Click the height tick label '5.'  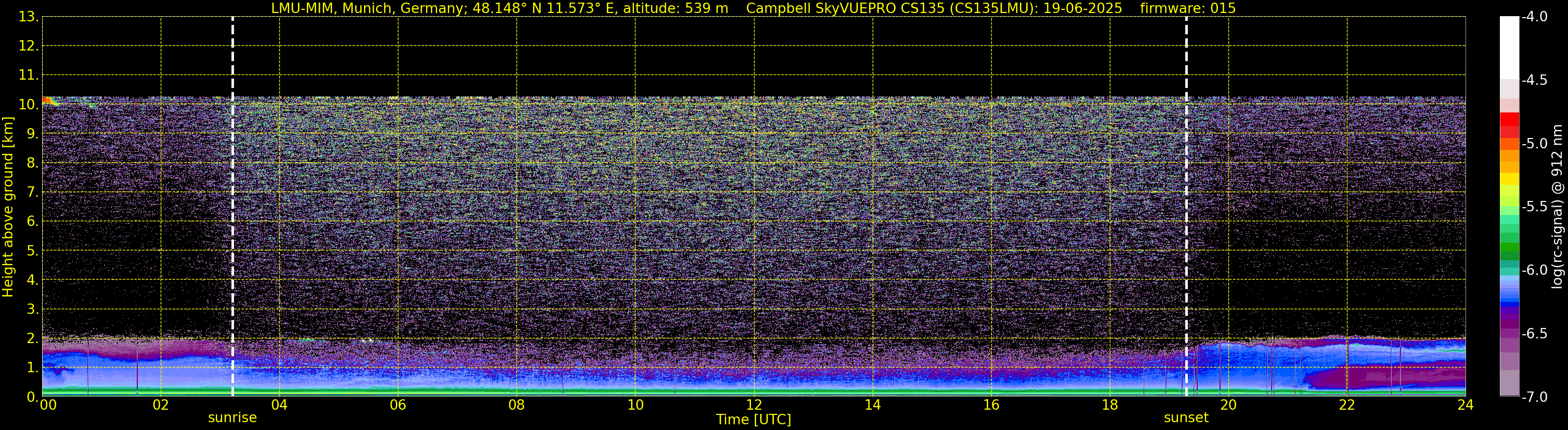click(32, 251)
